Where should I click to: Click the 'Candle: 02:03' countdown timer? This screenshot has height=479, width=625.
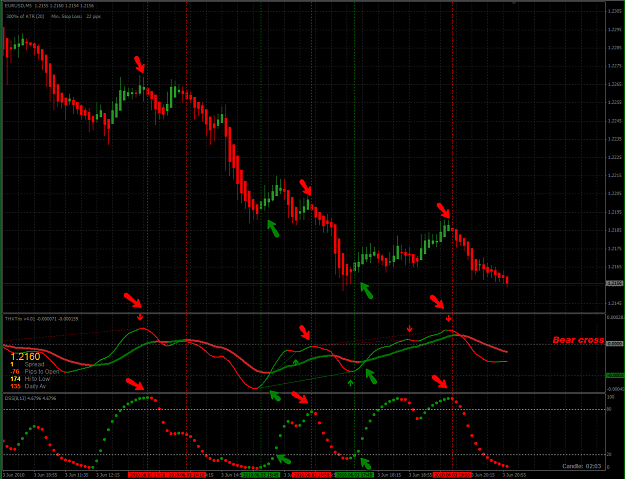pos(582,466)
